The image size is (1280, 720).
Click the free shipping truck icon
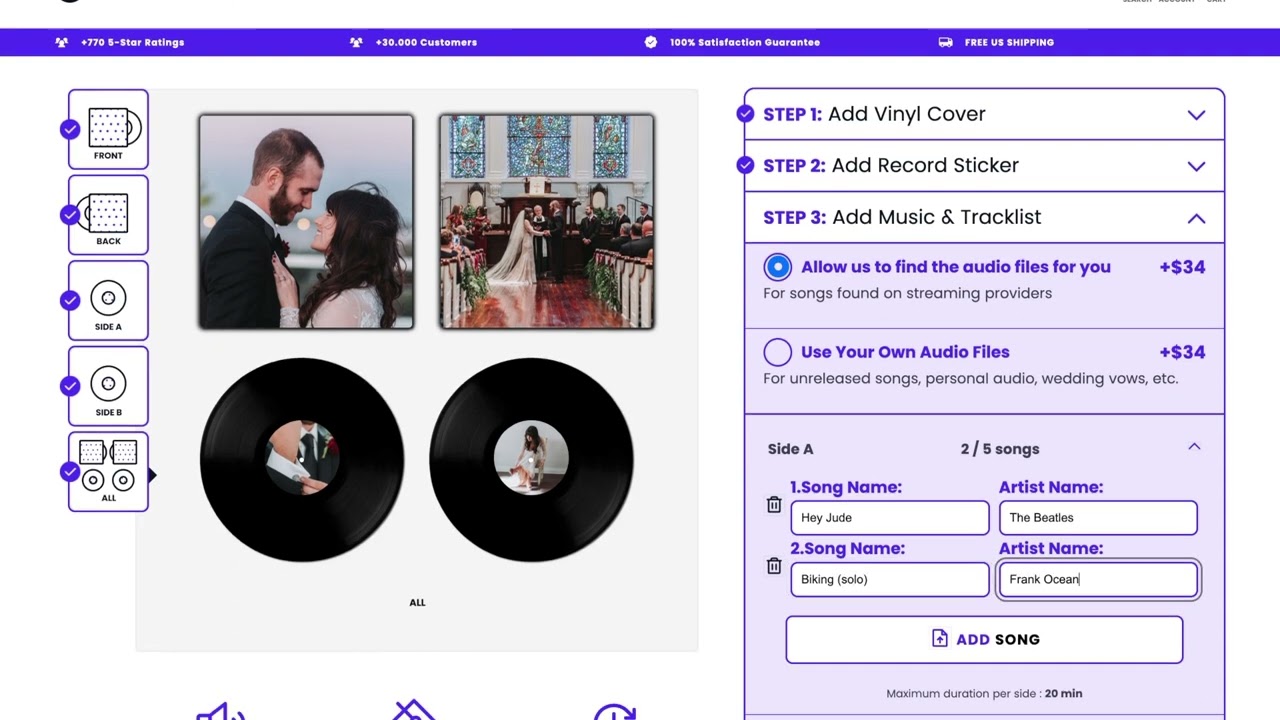(x=945, y=42)
